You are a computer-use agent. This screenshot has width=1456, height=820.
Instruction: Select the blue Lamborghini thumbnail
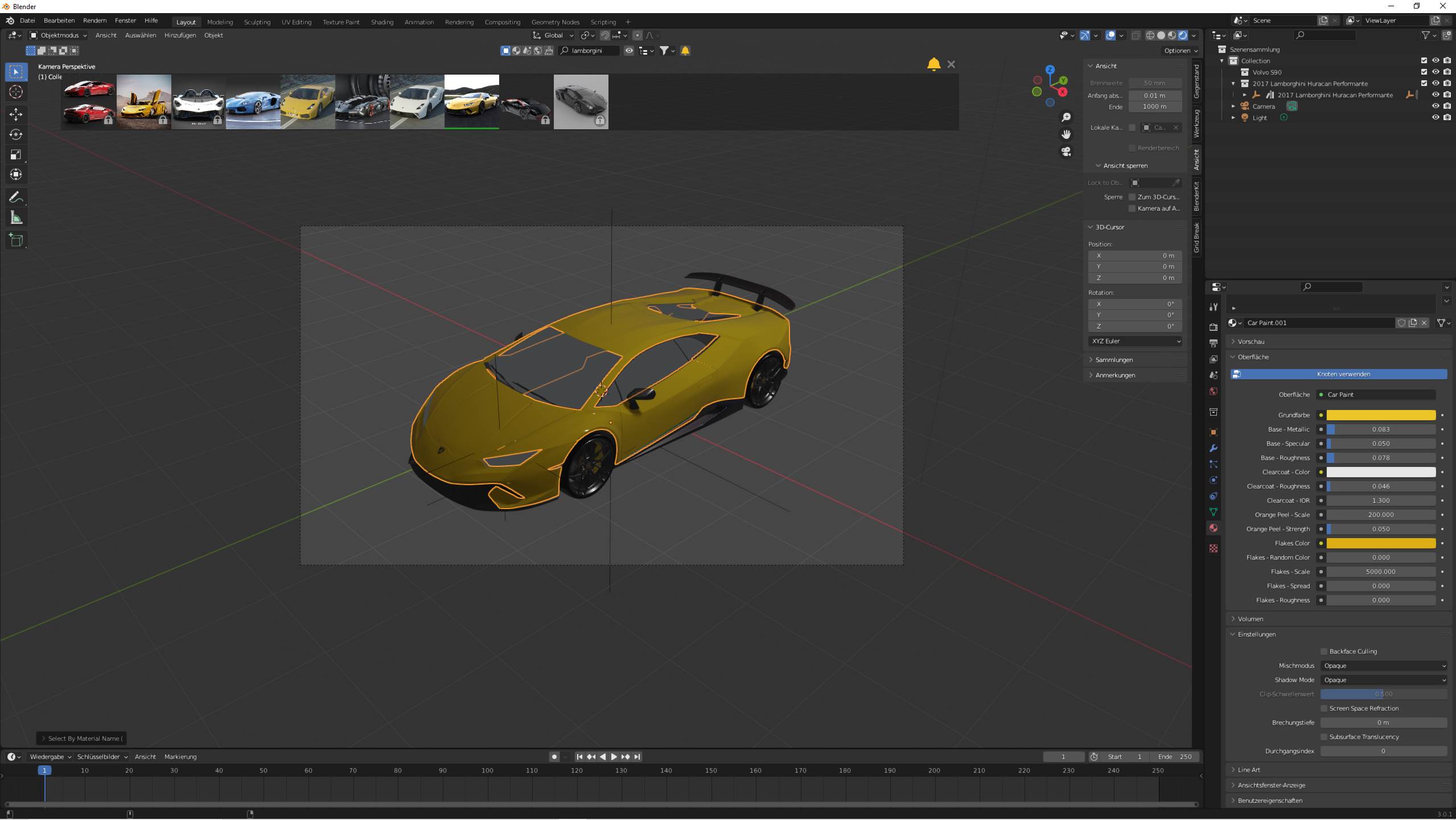click(253, 102)
